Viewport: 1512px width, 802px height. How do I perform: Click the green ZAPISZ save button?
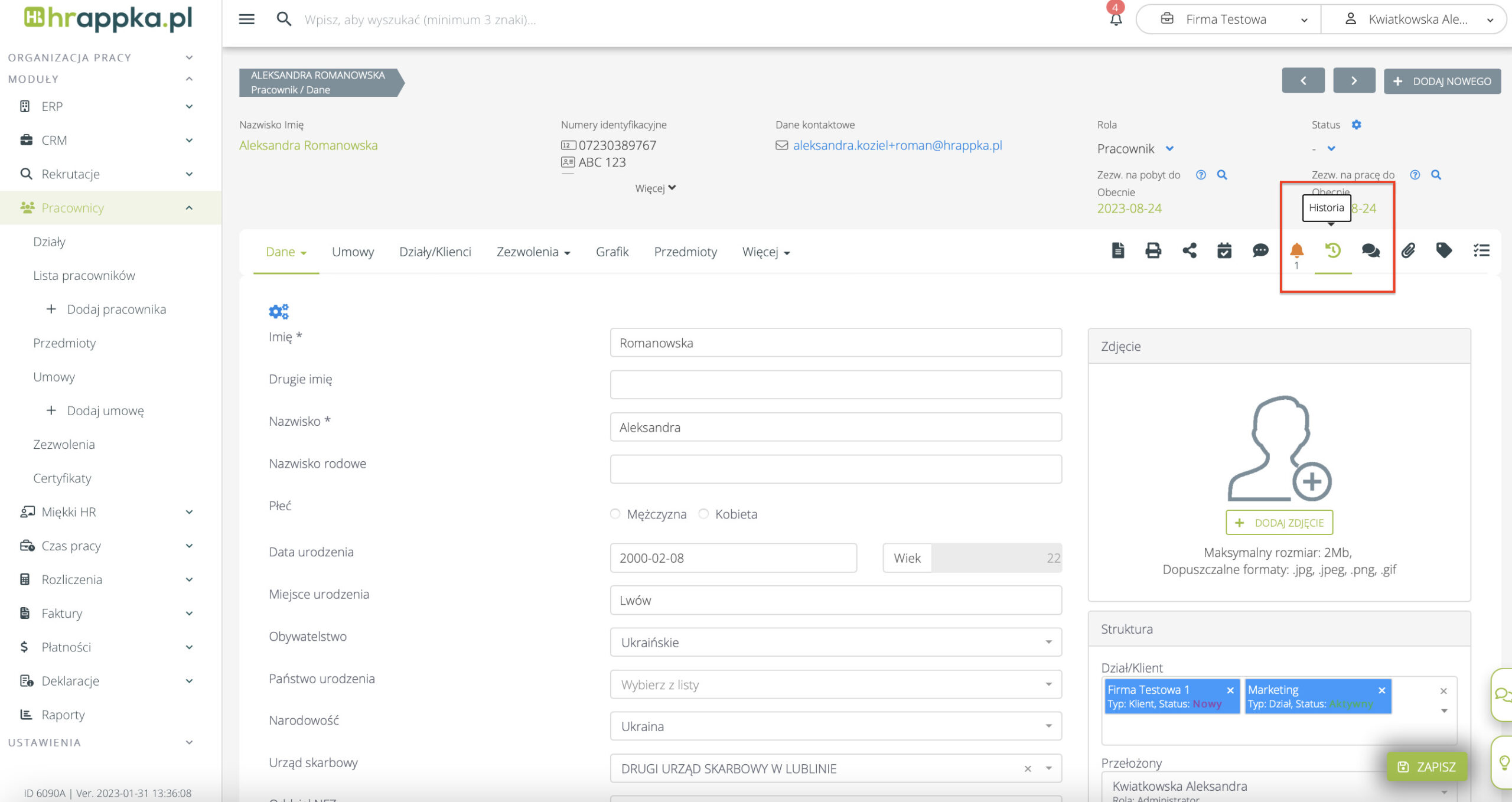1426,767
